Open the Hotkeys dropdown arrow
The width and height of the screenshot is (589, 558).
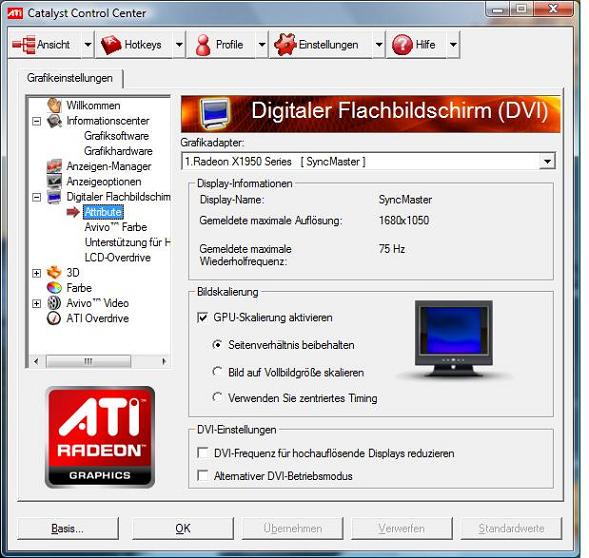point(180,45)
